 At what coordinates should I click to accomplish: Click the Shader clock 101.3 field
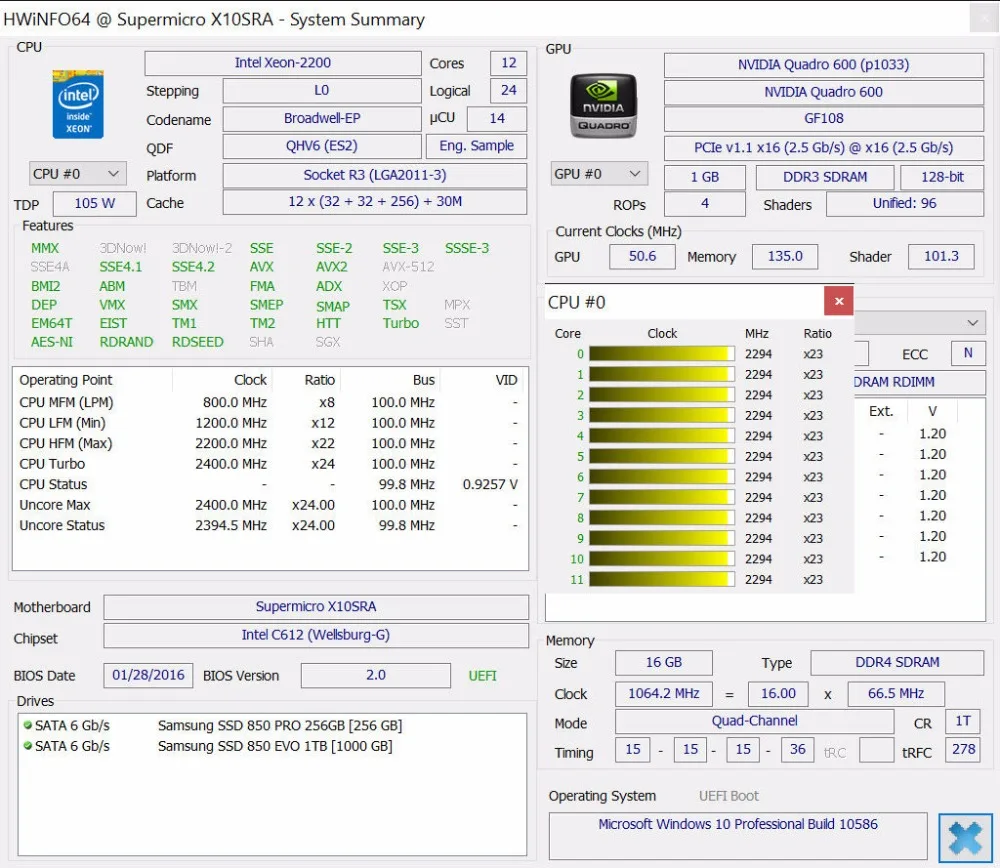click(x=941, y=256)
